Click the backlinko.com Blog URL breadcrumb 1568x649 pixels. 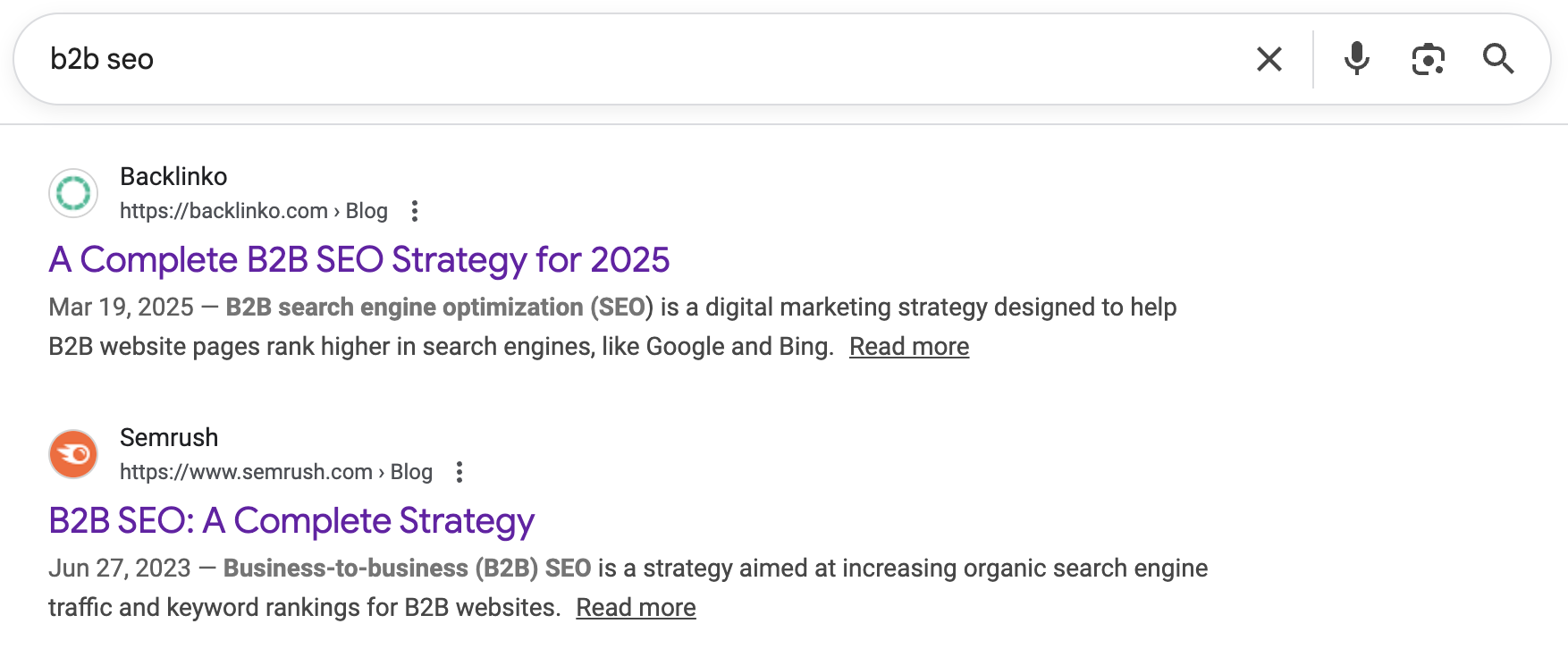click(x=253, y=211)
